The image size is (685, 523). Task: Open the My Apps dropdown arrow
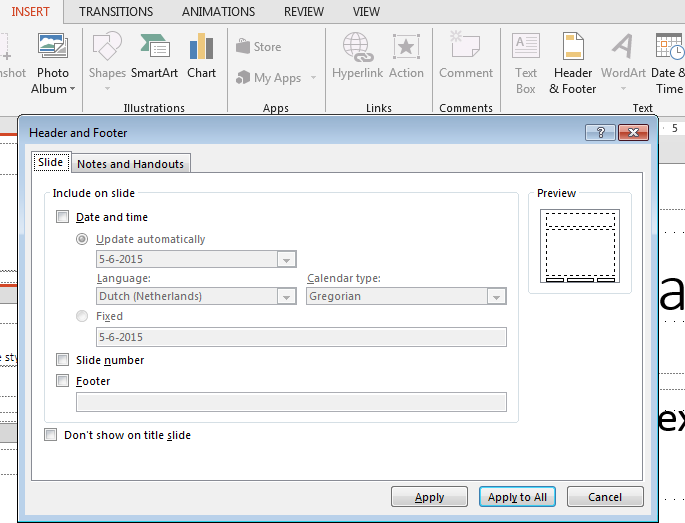pos(313,78)
